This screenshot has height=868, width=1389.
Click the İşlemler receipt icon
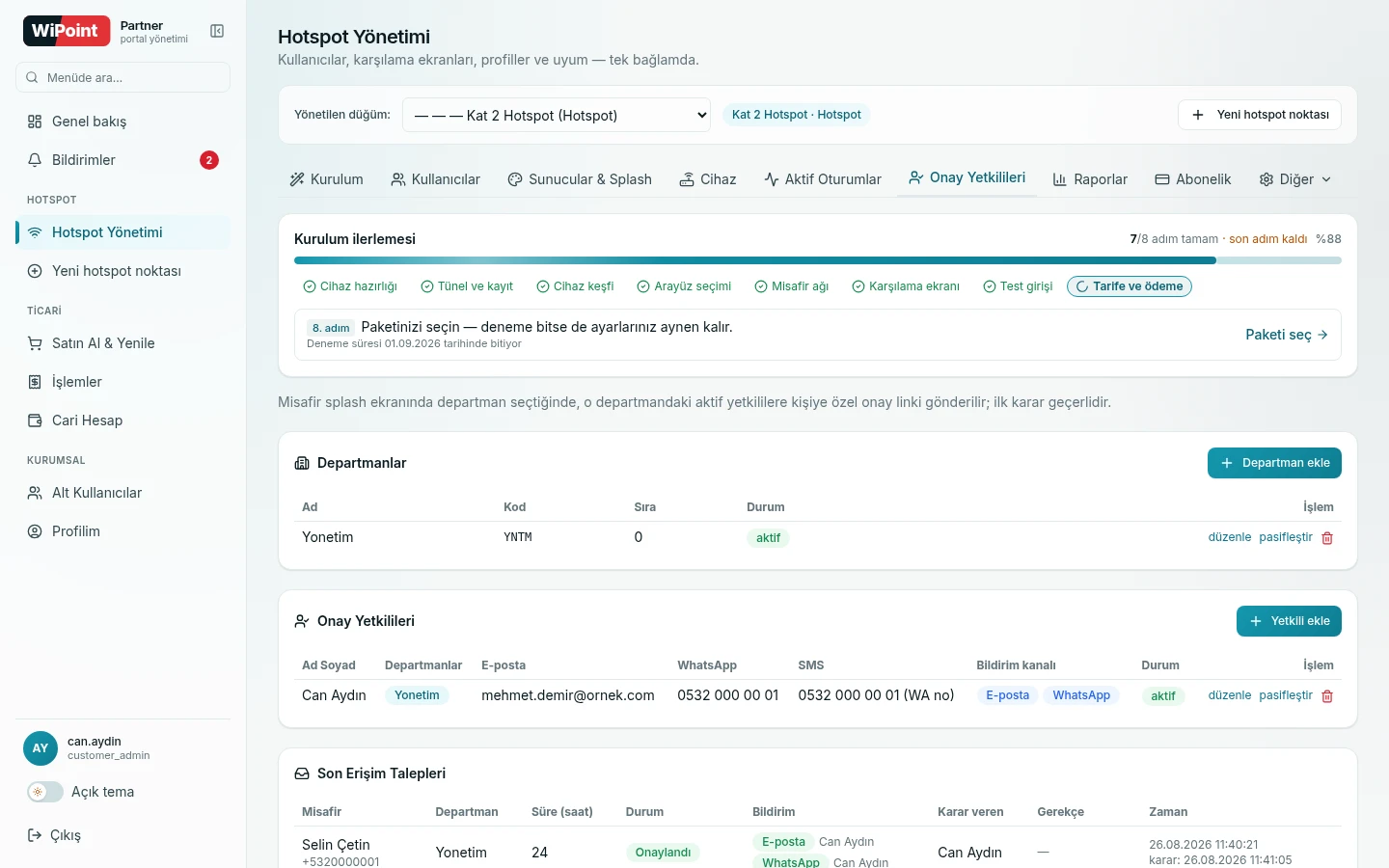(35, 382)
